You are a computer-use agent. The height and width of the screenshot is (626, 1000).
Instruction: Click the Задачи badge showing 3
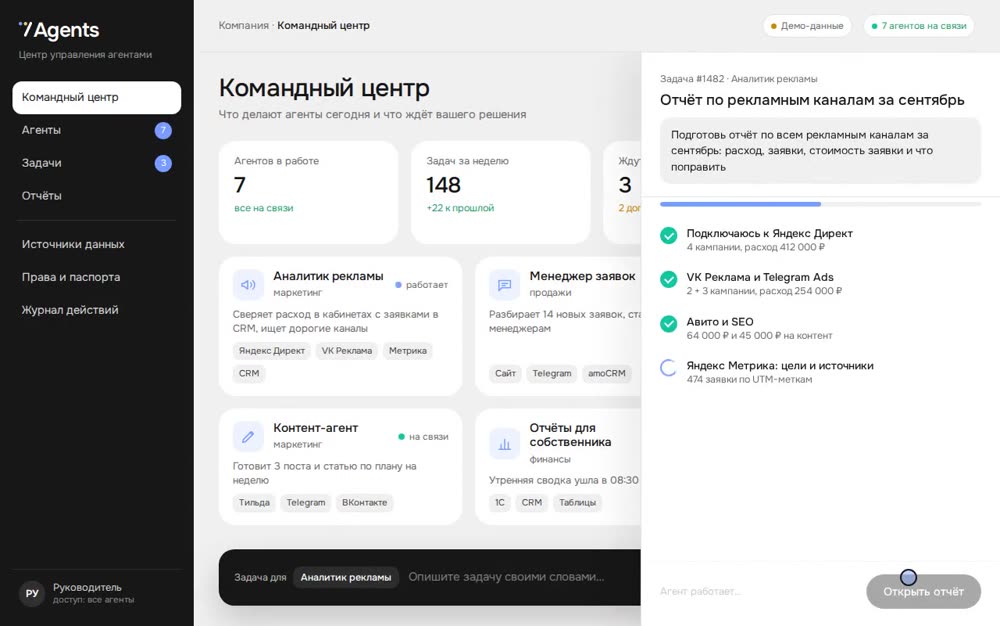click(163, 163)
